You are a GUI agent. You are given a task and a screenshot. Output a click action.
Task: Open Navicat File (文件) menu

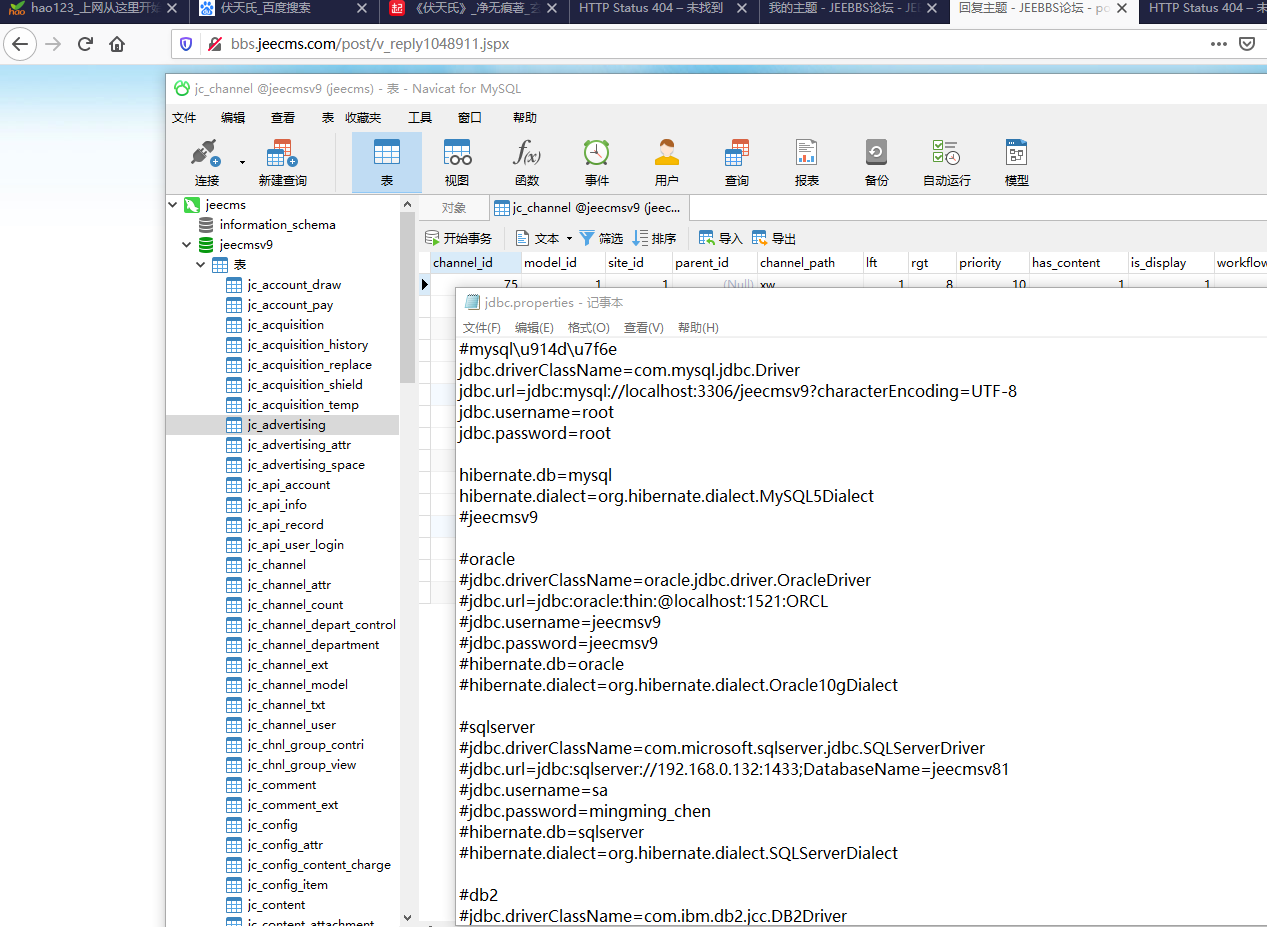[184, 117]
